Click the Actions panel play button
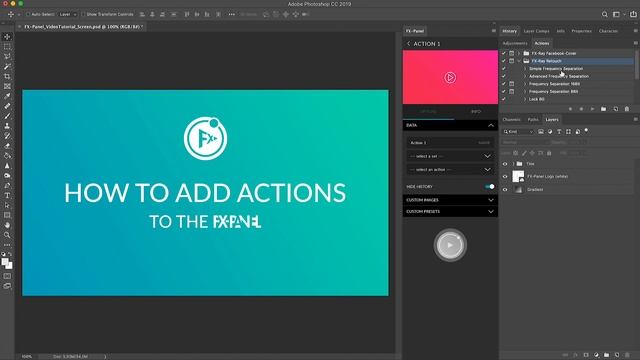The width and height of the screenshot is (640, 360). [592, 109]
